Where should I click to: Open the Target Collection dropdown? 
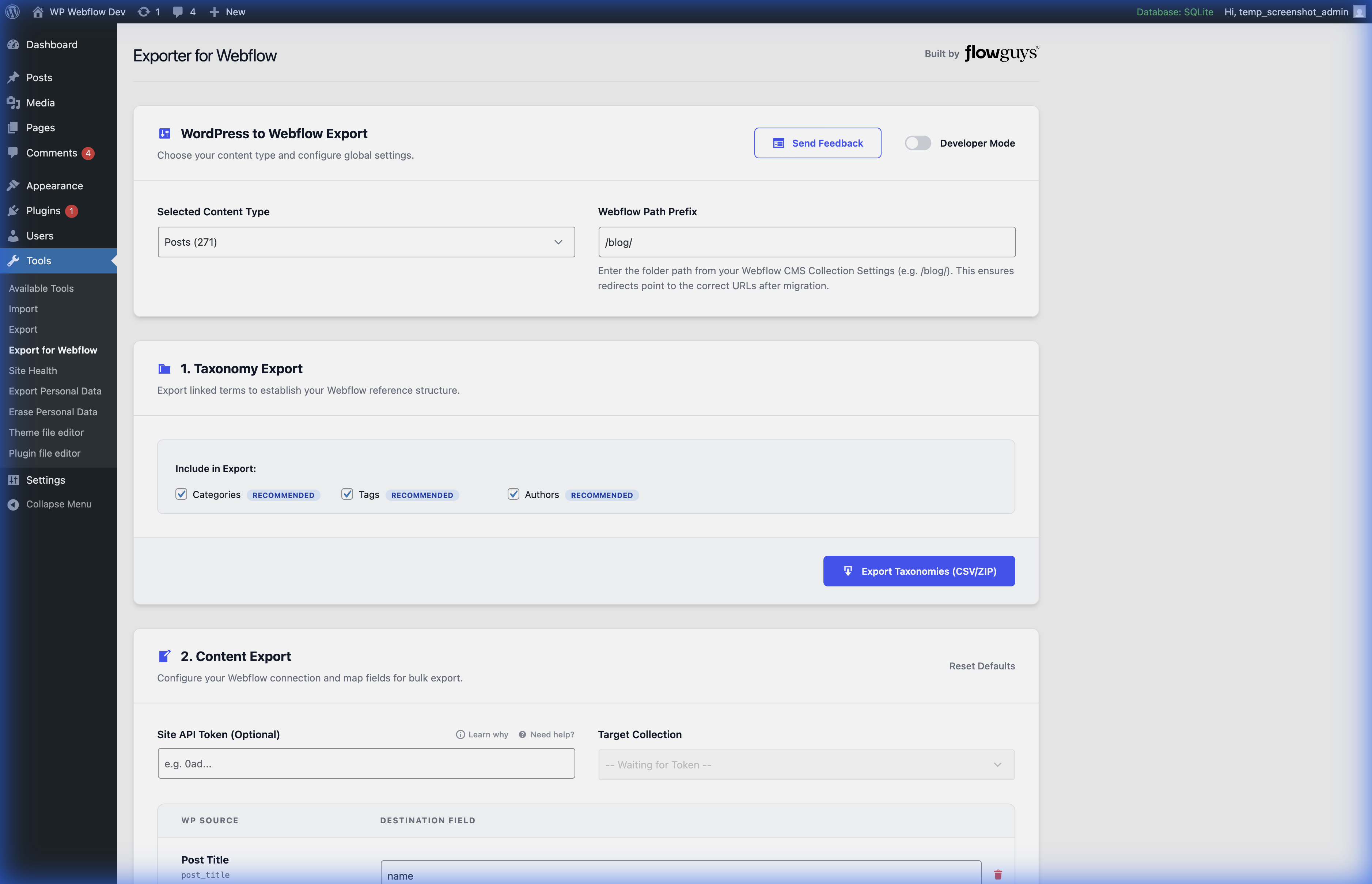tap(806, 764)
